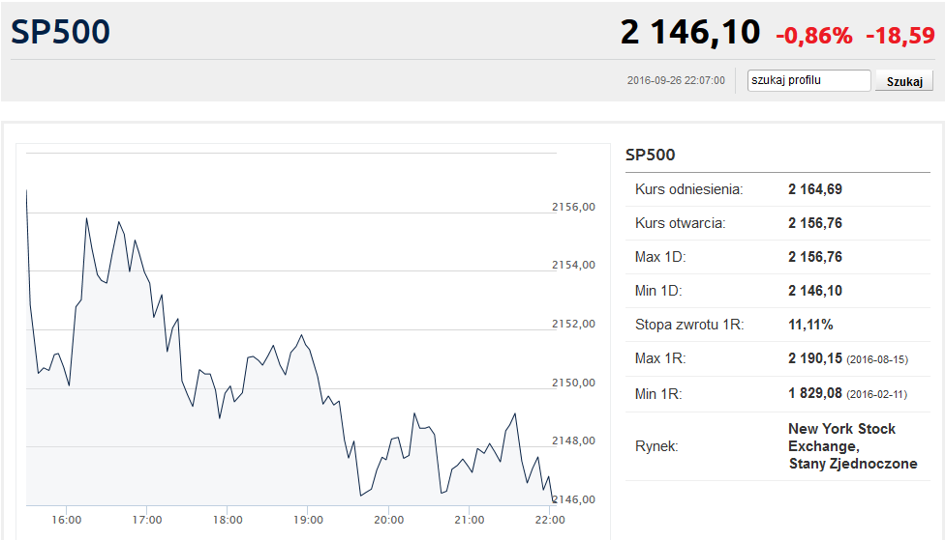Click the 2146,00 price axis label

point(573,499)
